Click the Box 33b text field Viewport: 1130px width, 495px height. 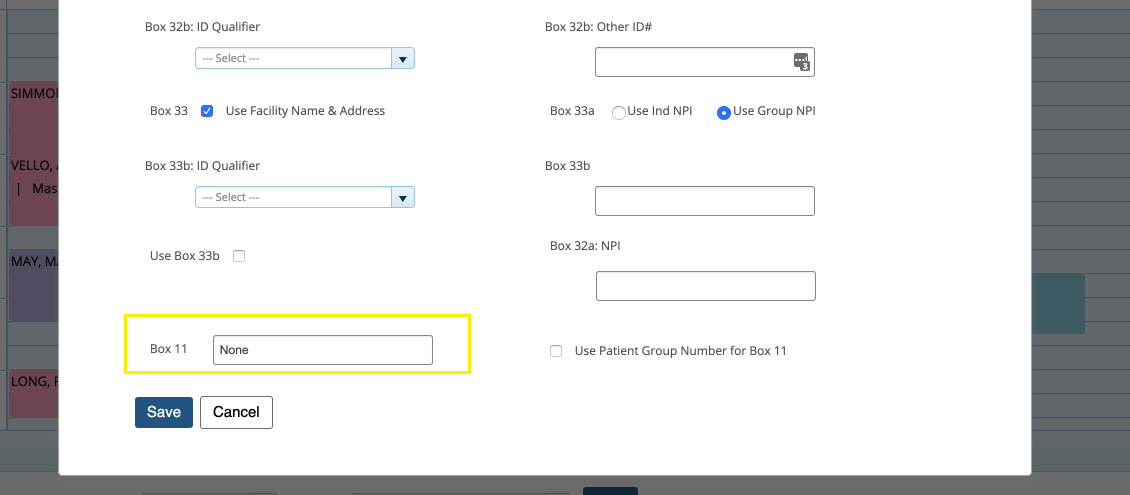point(704,201)
